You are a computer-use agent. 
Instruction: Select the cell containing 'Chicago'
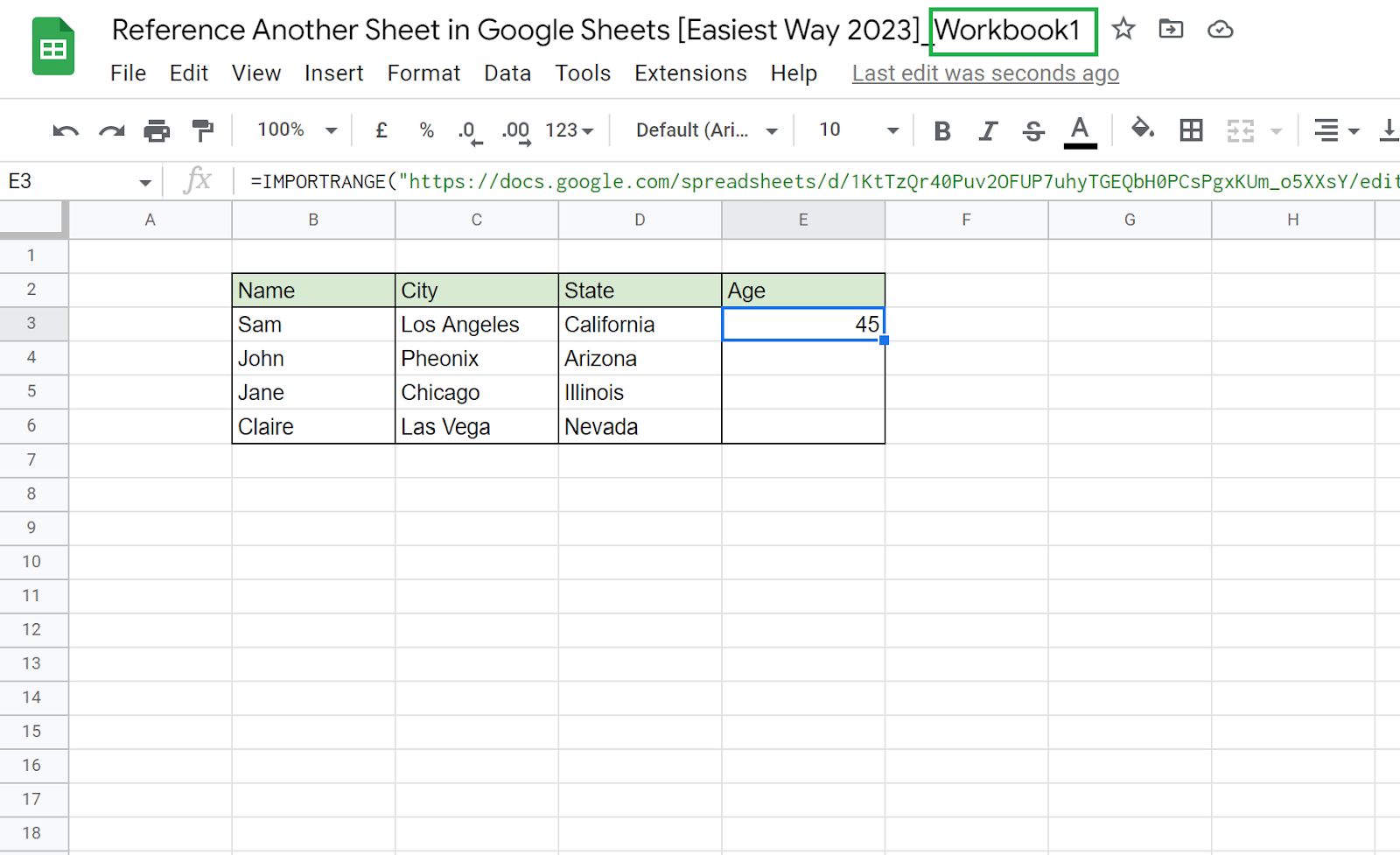click(x=477, y=393)
